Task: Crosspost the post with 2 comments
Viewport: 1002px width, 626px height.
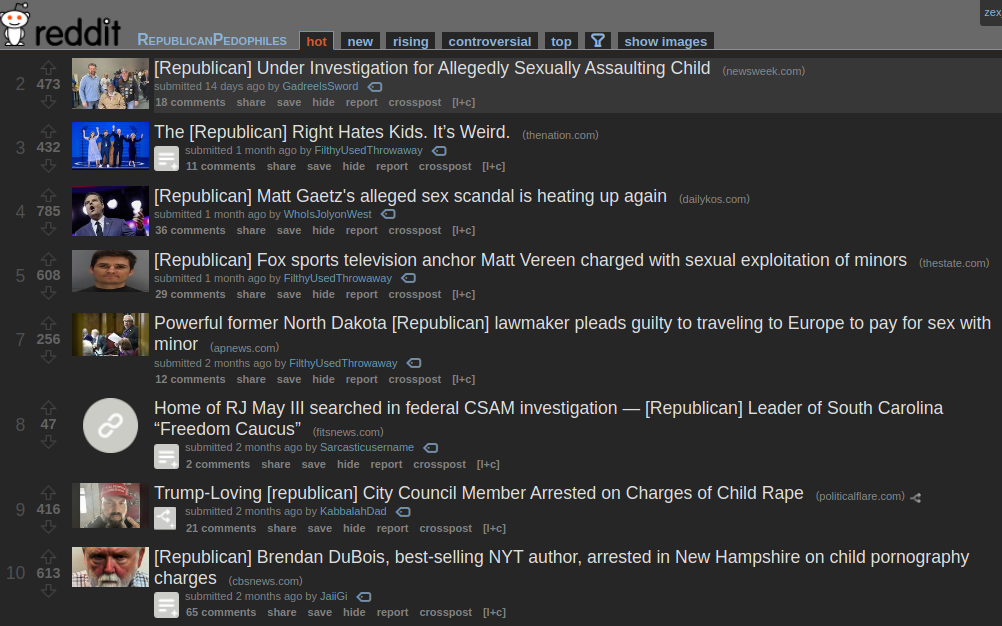Action: 440,464
